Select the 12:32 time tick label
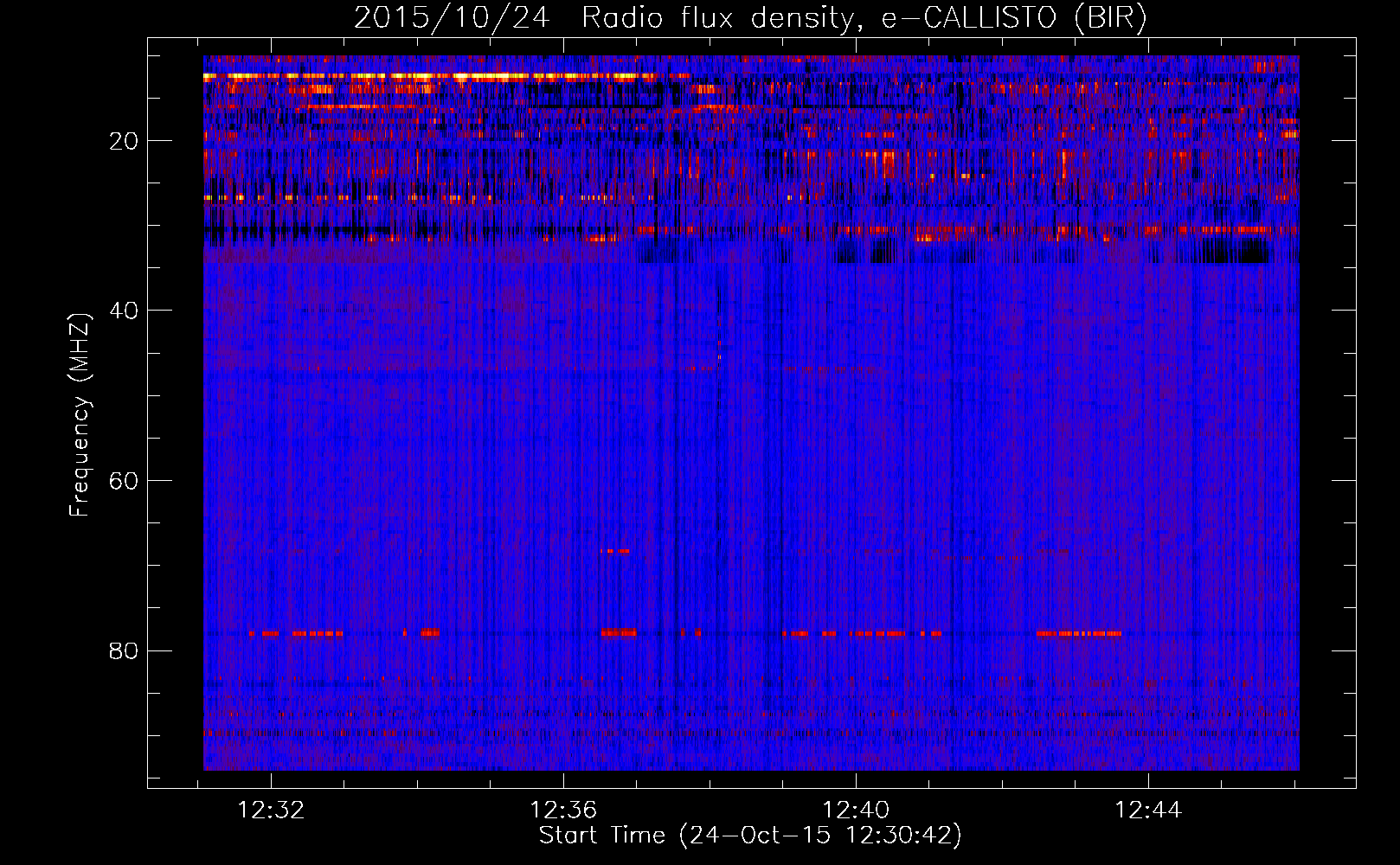This screenshot has width=1400, height=865. click(x=271, y=811)
